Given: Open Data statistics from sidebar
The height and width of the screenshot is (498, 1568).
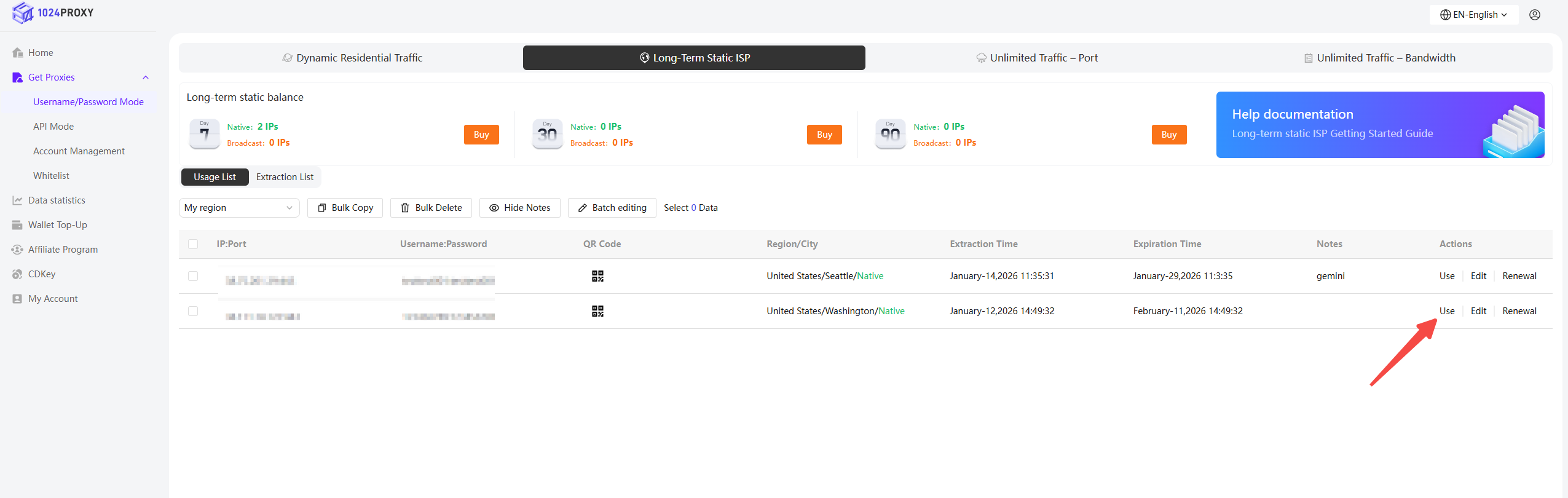Looking at the screenshot, I should point(57,200).
